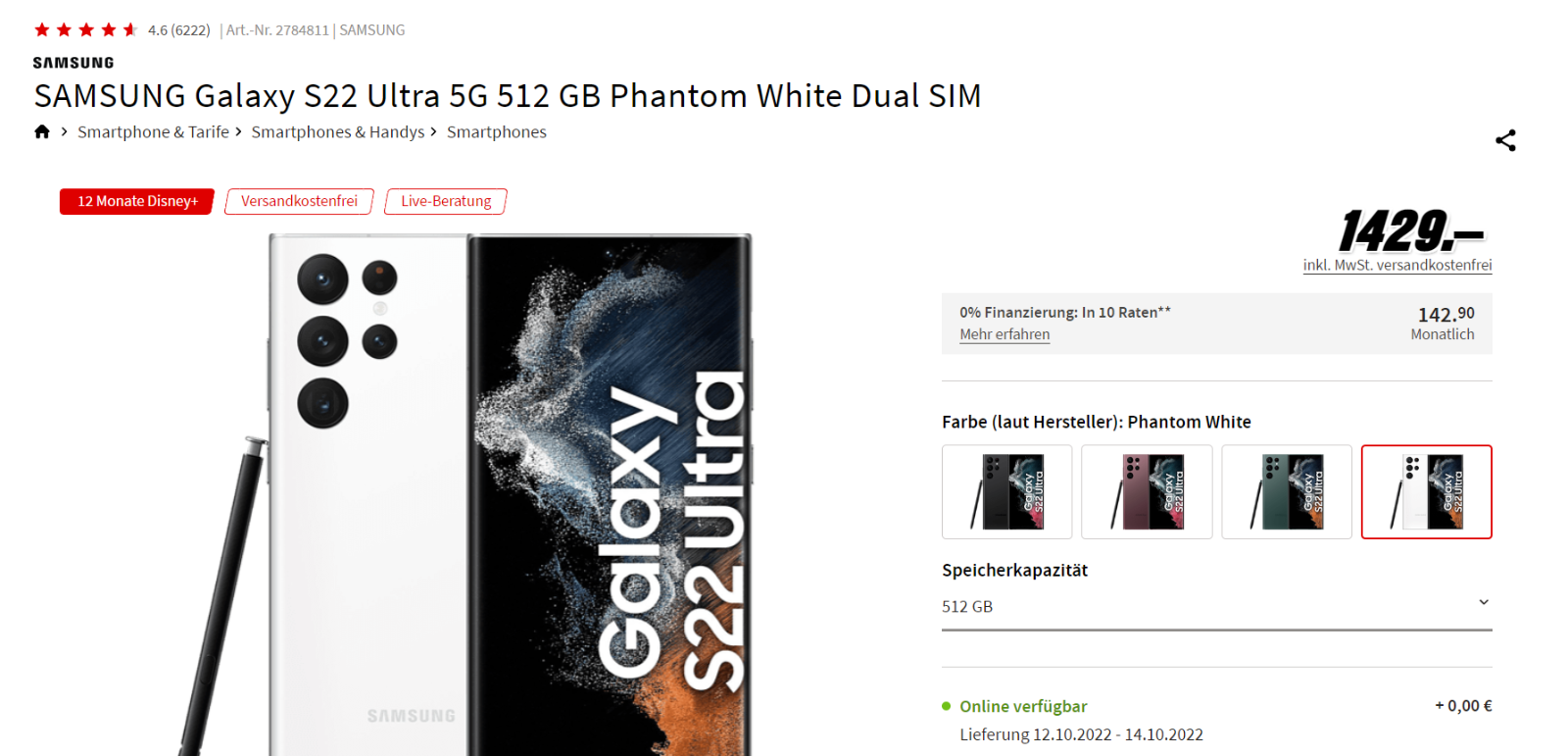
Task: Click the home icon in the breadcrumb
Action: pyautogui.click(x=42, y=131)
